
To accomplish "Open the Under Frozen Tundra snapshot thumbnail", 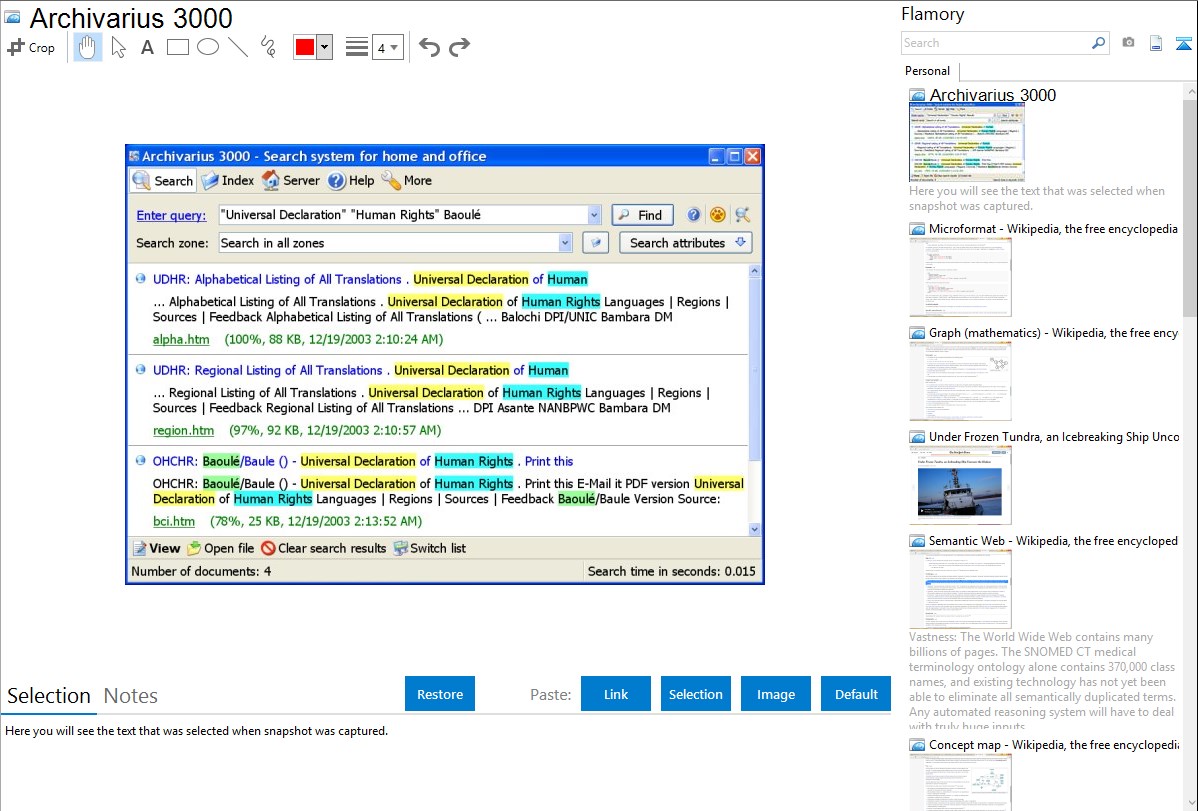I will [960, 484].
